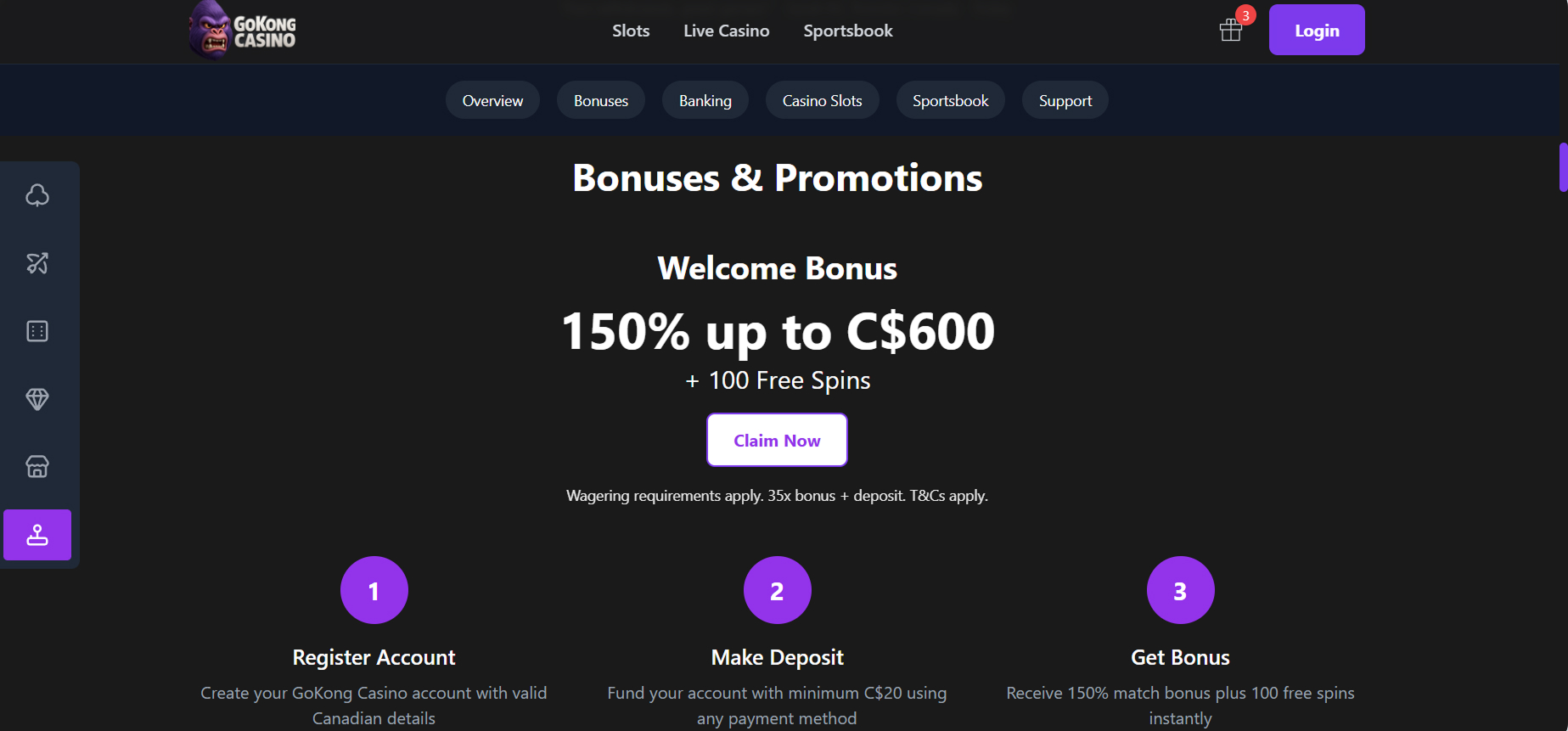Click the bow and arrow sidebar icon
Screen dimensions: 1568x731
[37, 263]
